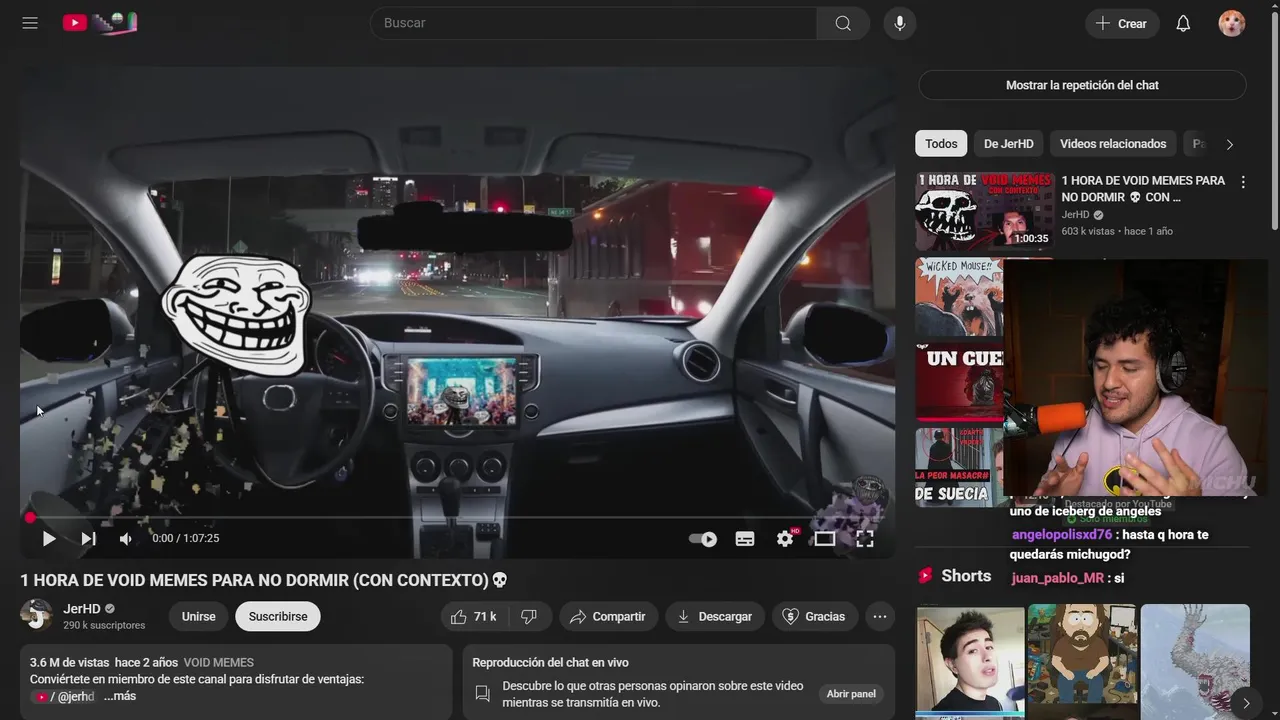
Task: Open first Short with man's face
Action: (970, 661)
